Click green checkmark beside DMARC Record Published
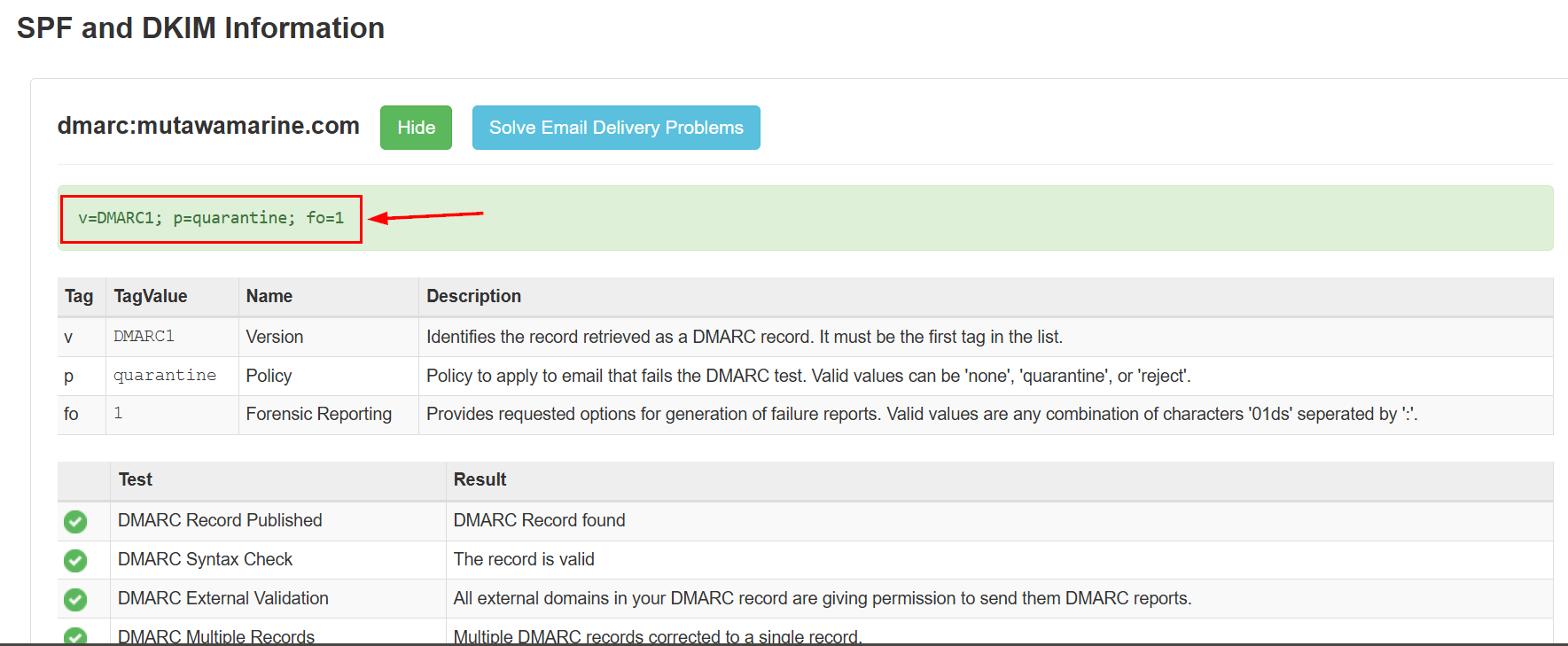This screenshot has width=1568, height=646. pos(75,521)
